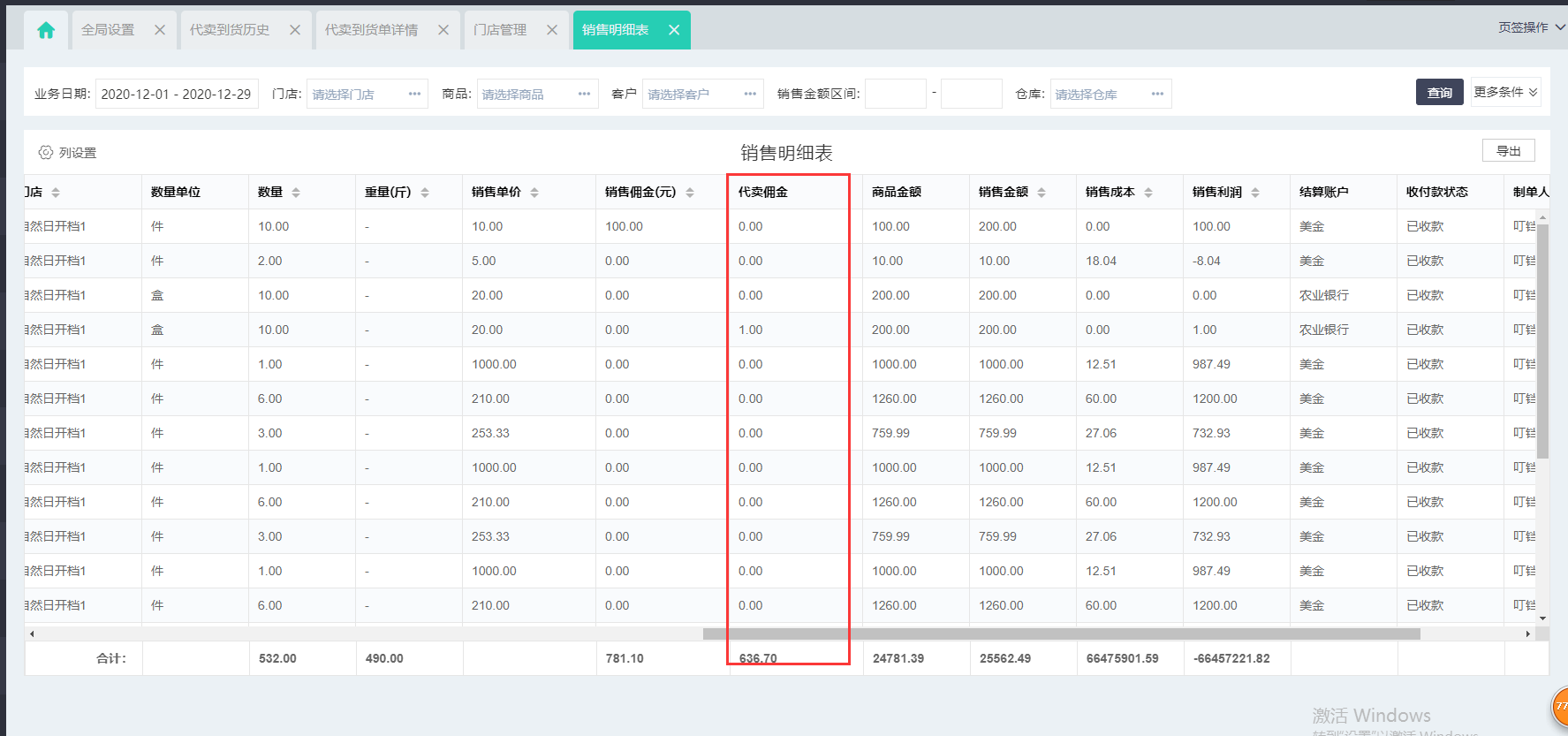Switch to the 代卖到货历史 tab
The width and height of the screenshot is (1568, 736).
pos(230,30)
